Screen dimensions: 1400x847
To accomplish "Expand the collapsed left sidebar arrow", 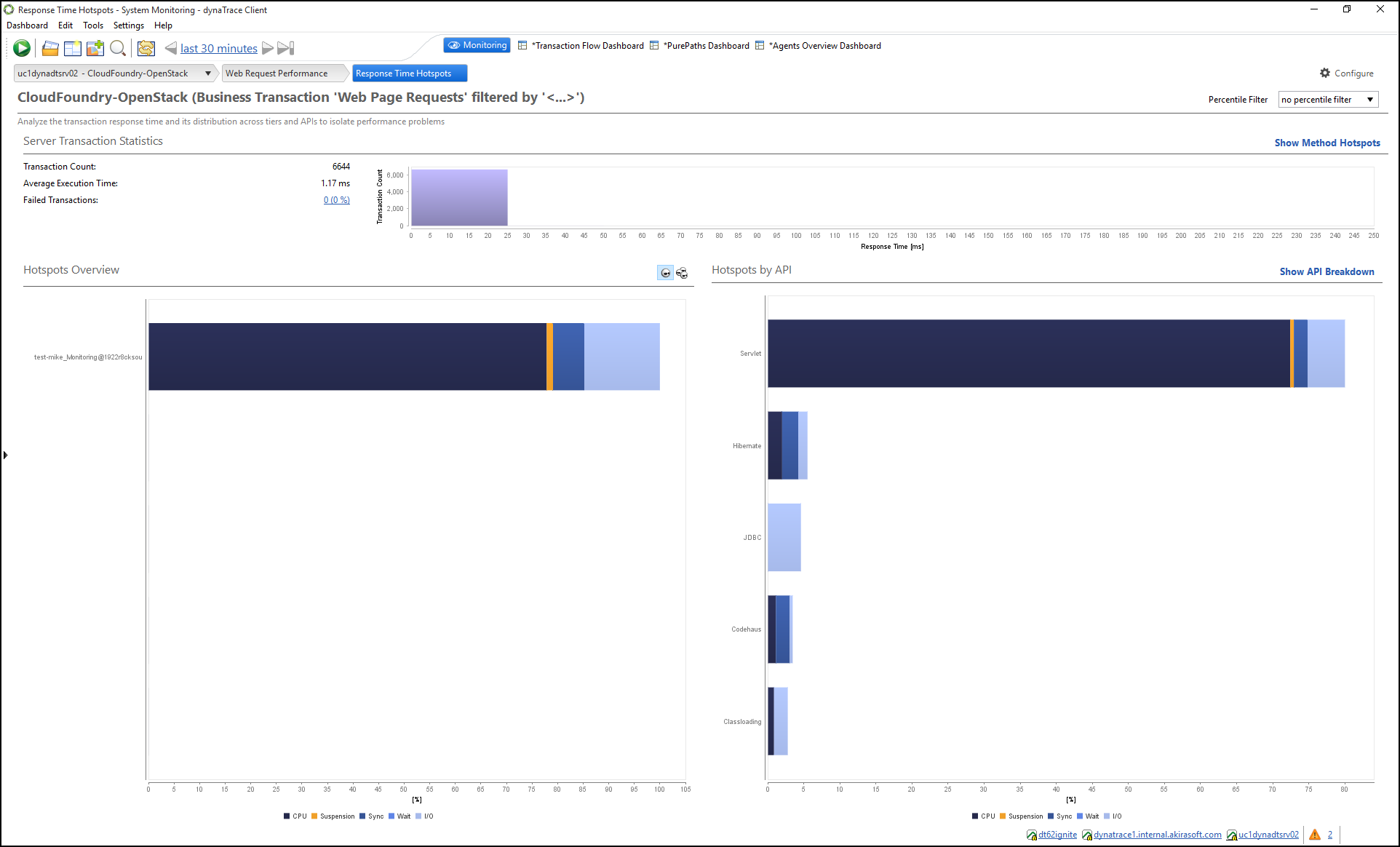I will click(6, 455).
